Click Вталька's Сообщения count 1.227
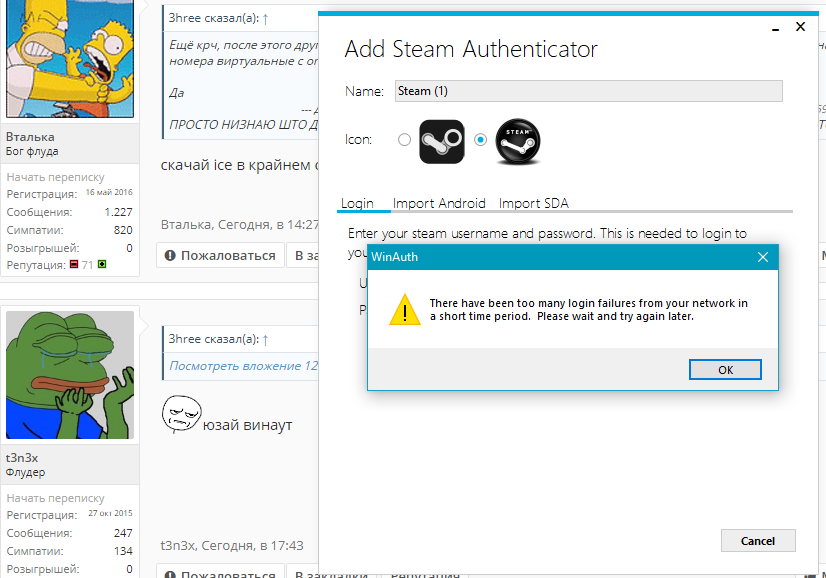Viewport: 826px width, 578px height. pyautogui.click(x=119, y=212)
